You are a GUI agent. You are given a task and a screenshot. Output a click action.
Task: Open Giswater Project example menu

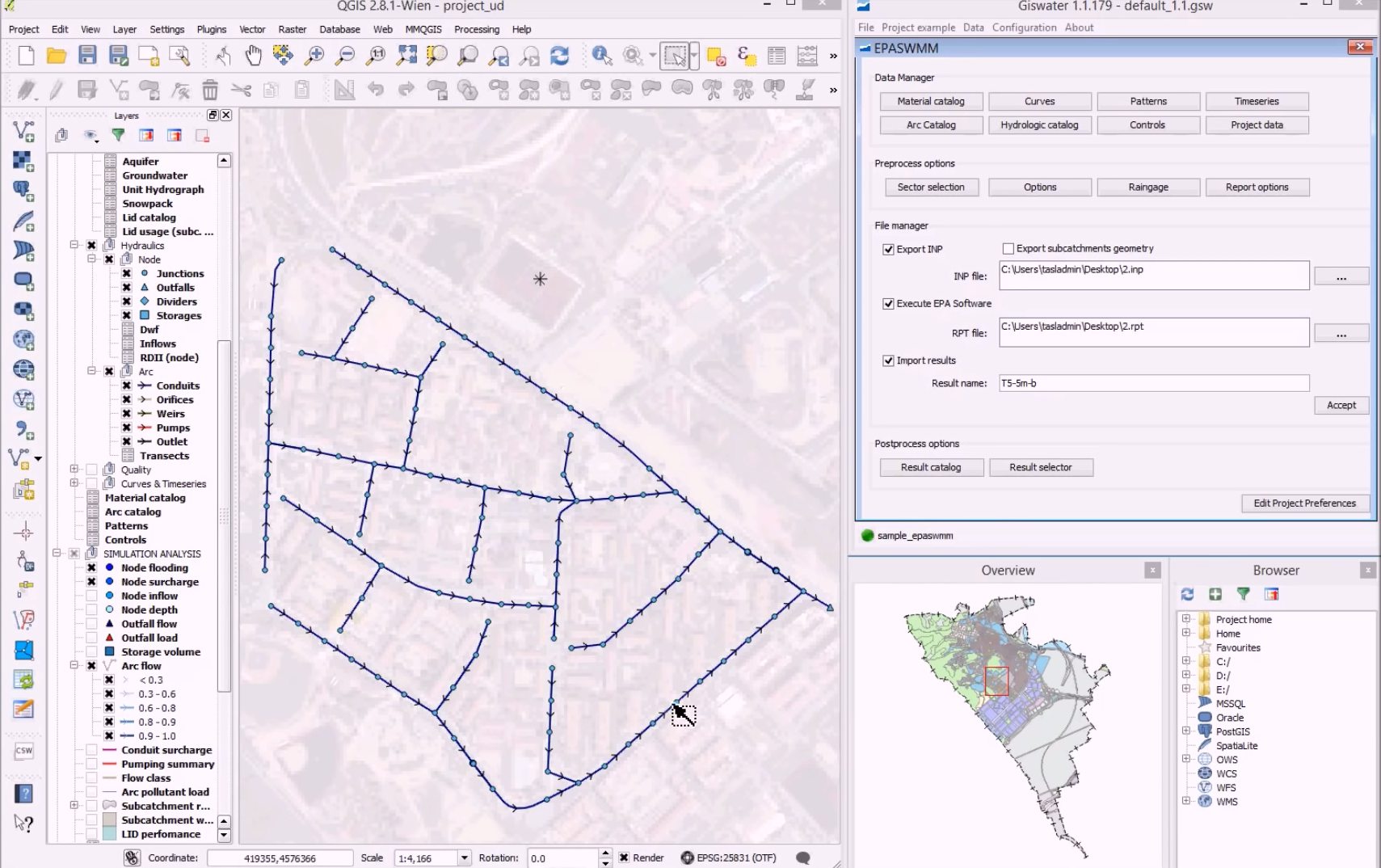coord(918,27)
